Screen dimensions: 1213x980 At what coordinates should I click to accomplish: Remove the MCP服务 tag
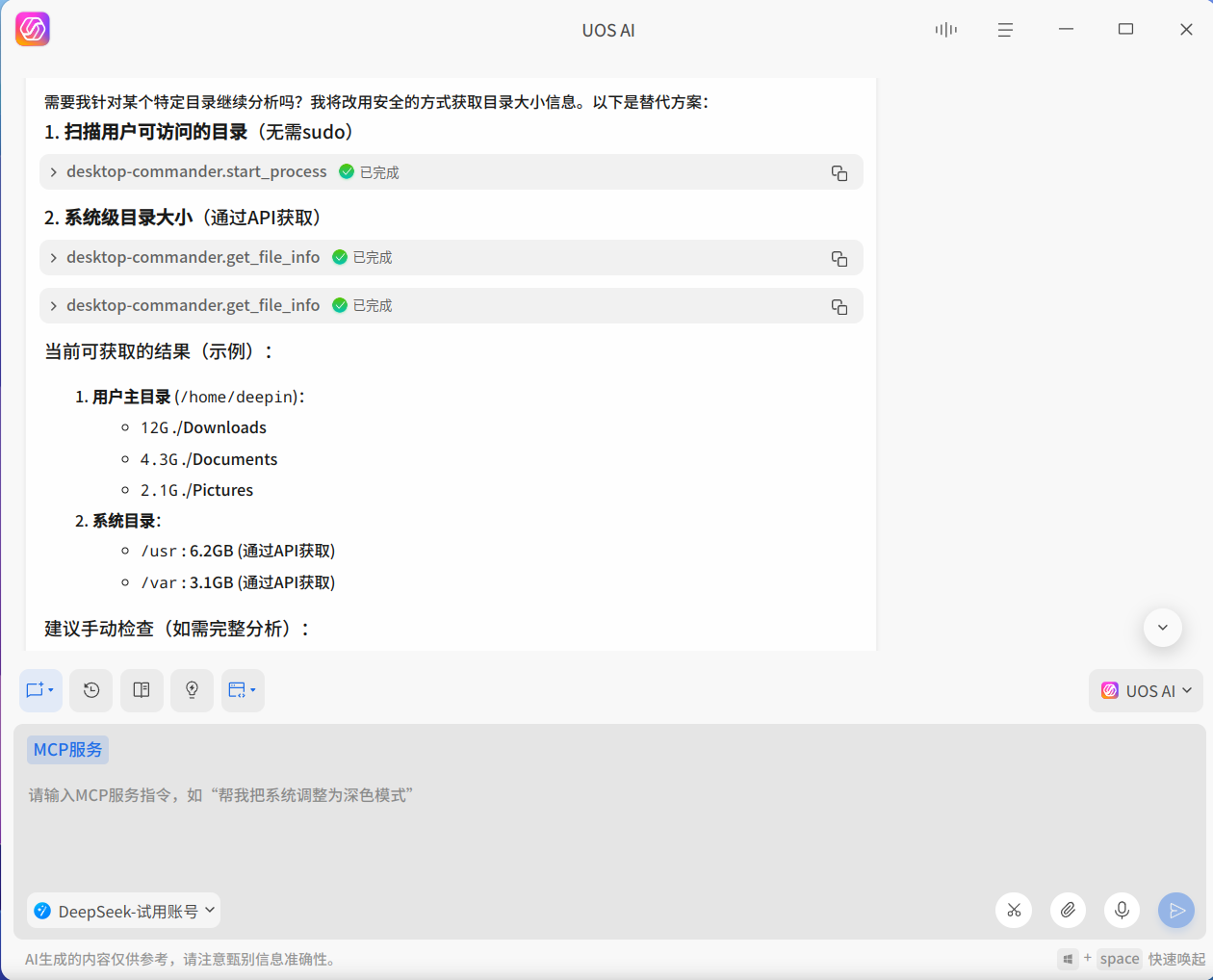[x=67, y=750]
